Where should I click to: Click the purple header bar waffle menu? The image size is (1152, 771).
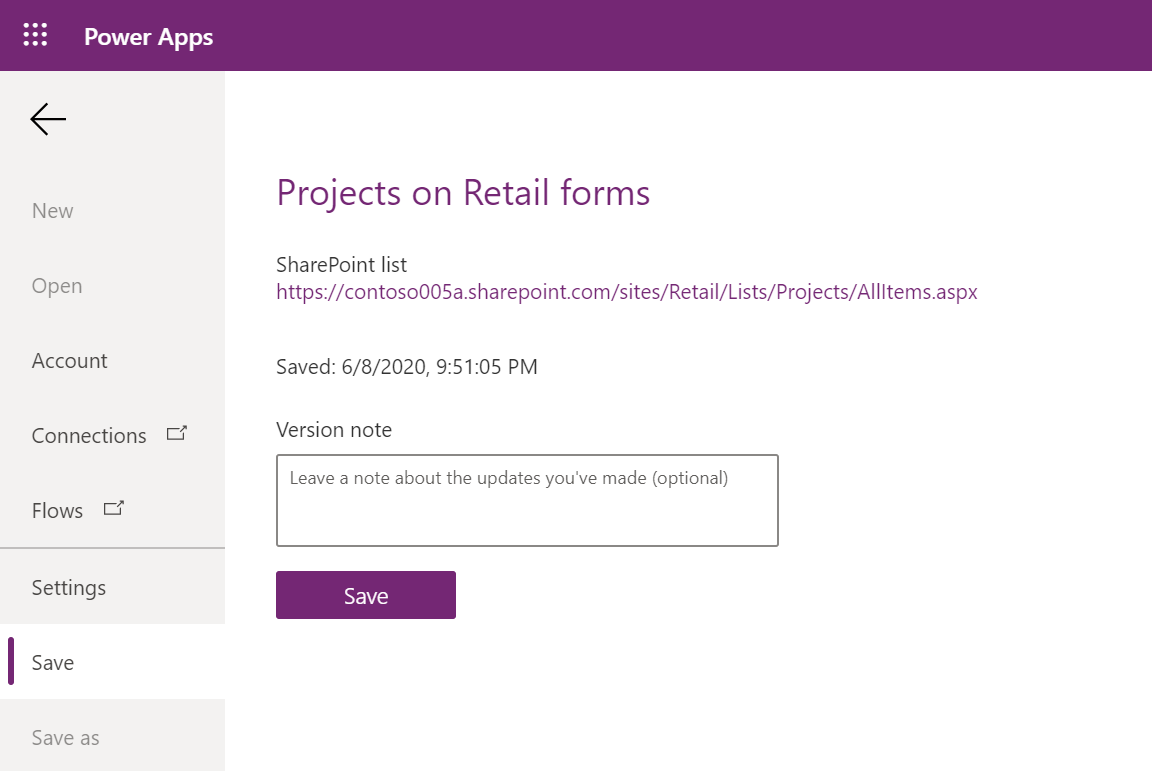click(34, 34)
